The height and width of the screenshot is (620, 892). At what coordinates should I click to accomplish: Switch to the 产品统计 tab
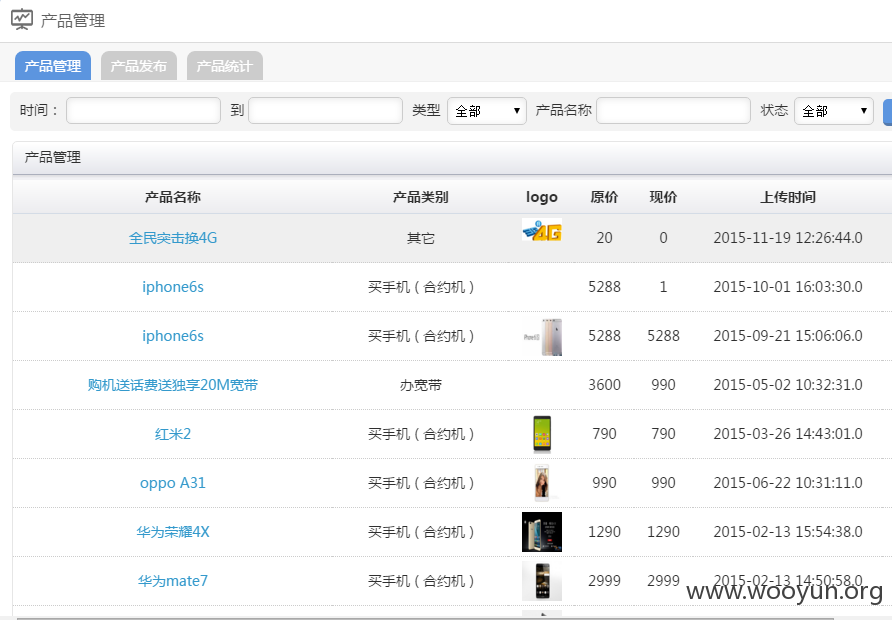(225, 66)
